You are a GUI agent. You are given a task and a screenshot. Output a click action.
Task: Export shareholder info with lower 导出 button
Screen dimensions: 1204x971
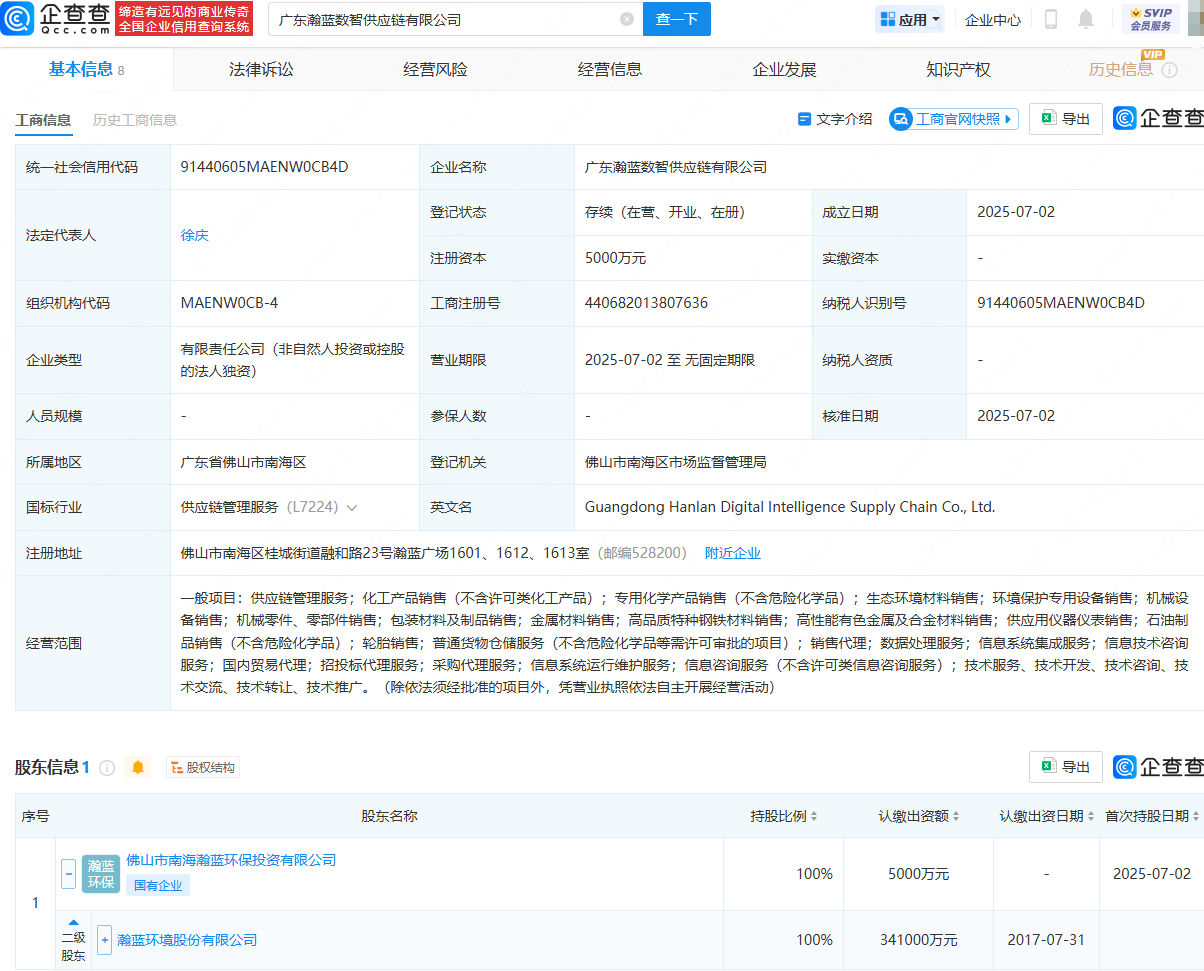click(x=1066, y=767)
